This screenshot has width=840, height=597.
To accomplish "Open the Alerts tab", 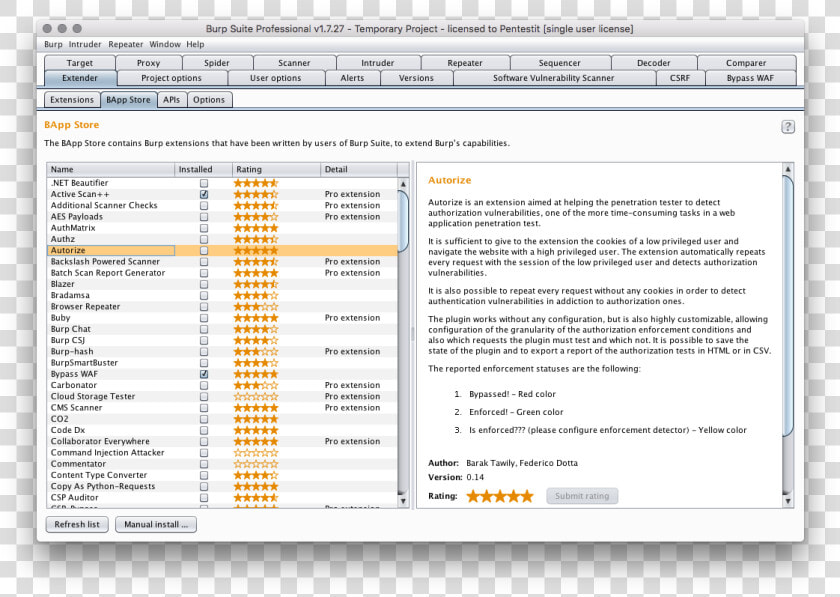I will click(x=352, y=78).
